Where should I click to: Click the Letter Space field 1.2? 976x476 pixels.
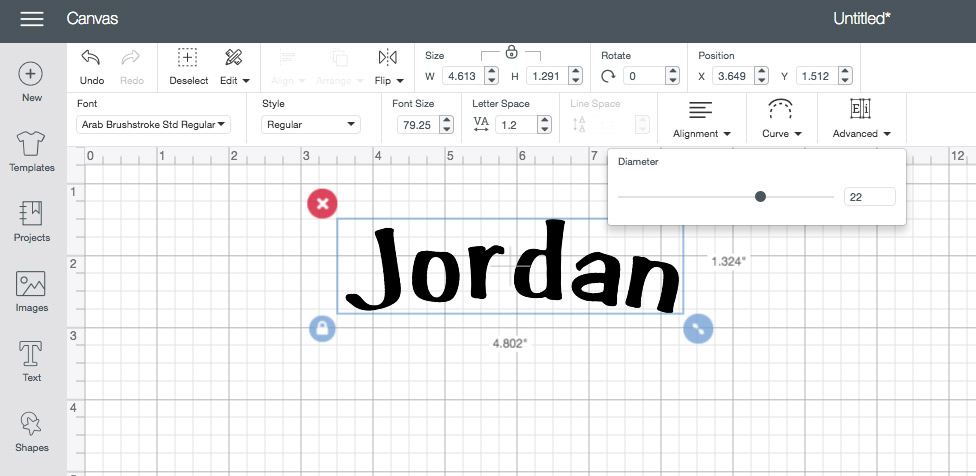click(x=516, y=124)
